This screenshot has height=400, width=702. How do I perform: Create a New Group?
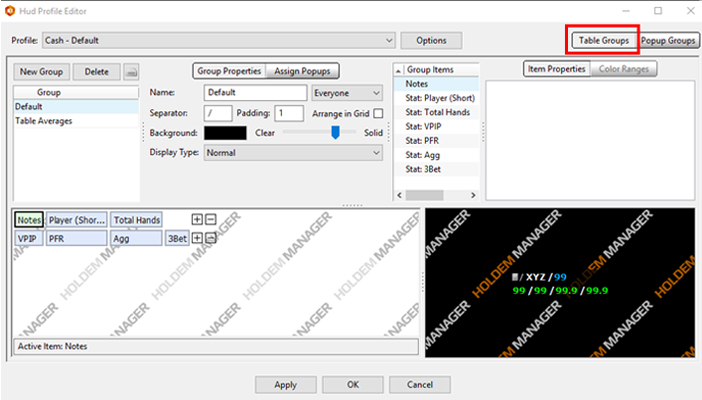[41, 72]
